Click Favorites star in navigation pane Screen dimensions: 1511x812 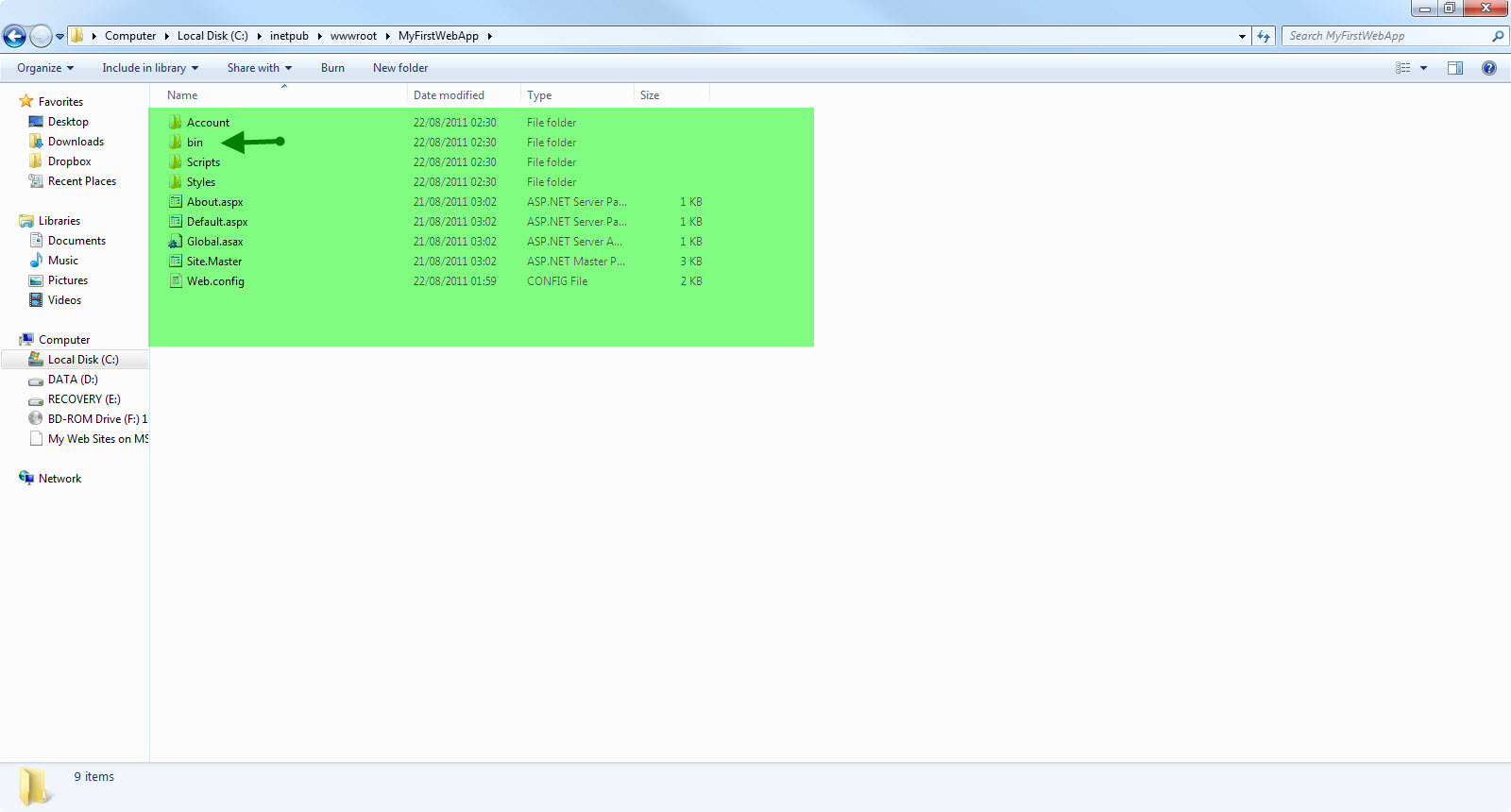coord(26,101)
